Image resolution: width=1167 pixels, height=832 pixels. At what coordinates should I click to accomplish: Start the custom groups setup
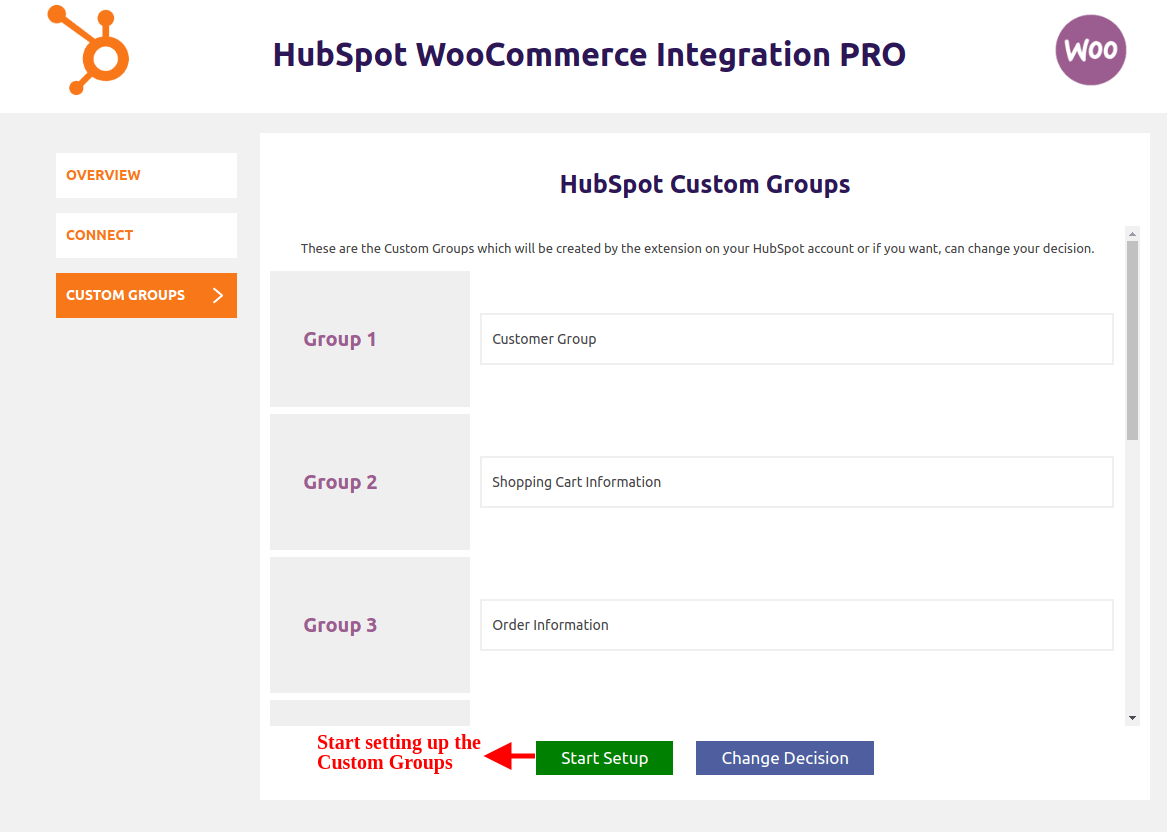[x=604, y=758]
